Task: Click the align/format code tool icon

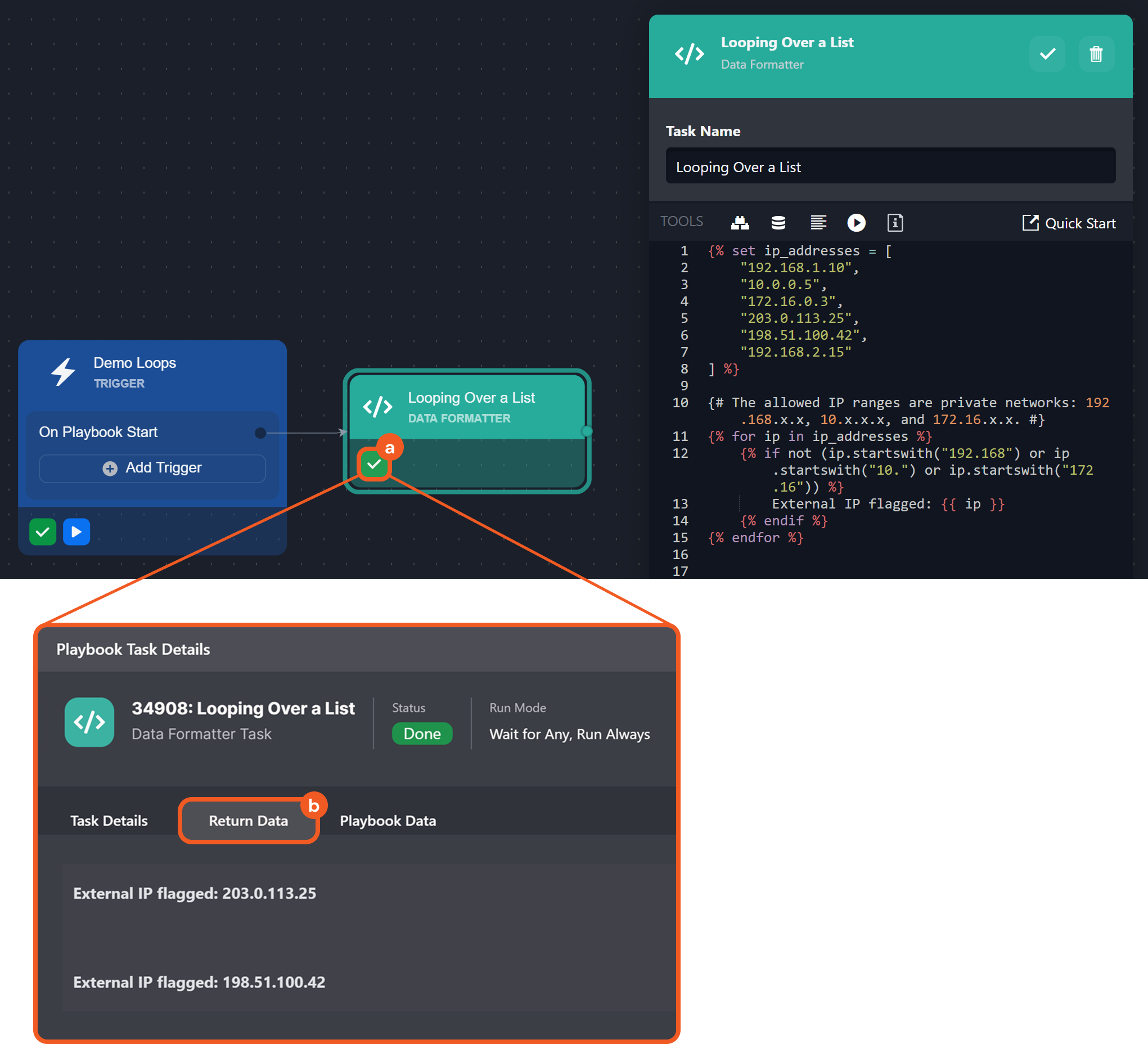Action: click(x=818, y=223)
